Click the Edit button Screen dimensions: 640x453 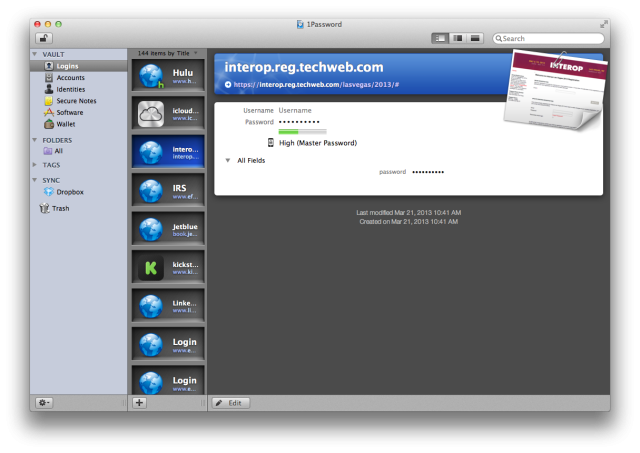(231, 403)
